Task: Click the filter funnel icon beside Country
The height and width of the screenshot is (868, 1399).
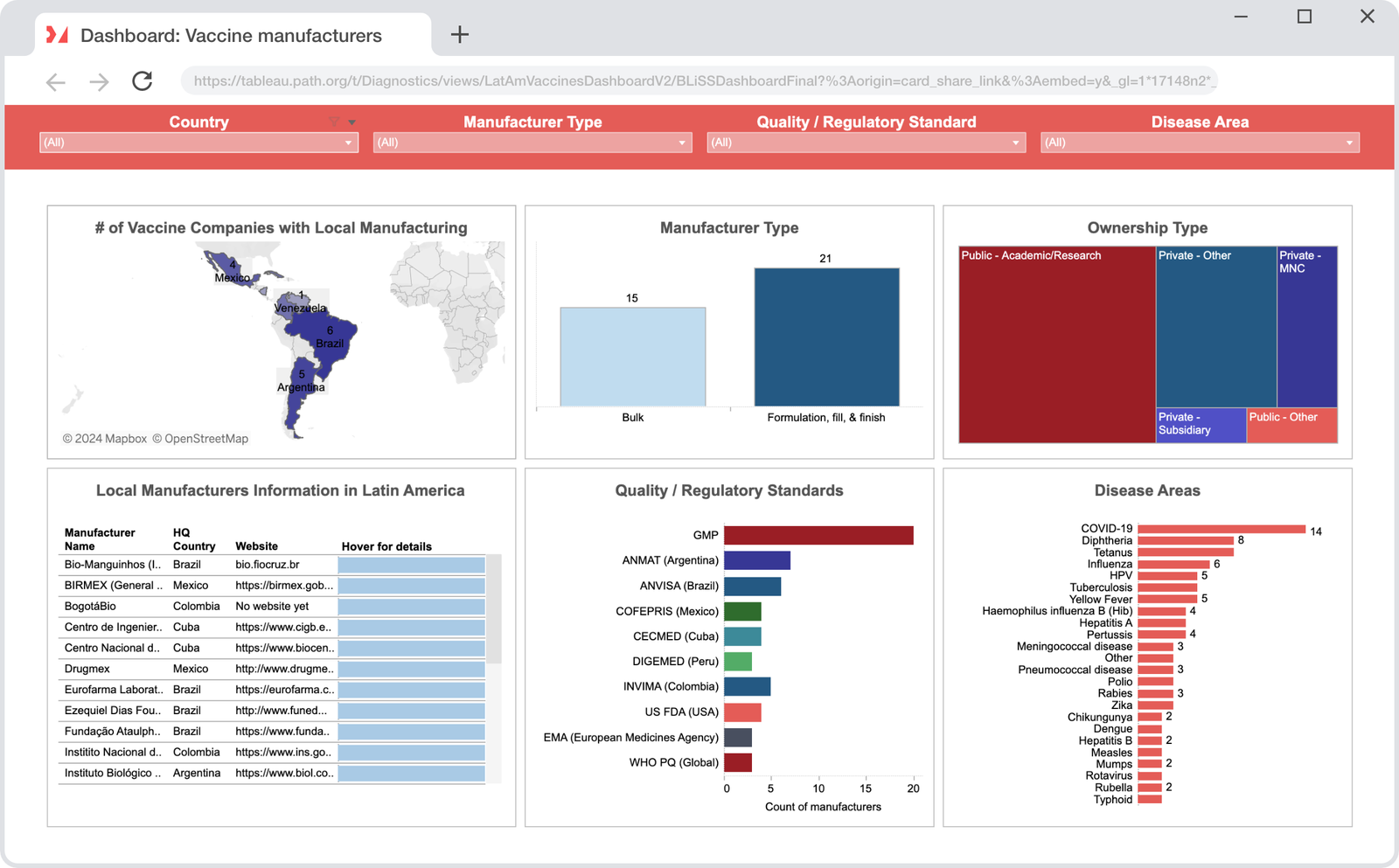Action: [333, 122]
